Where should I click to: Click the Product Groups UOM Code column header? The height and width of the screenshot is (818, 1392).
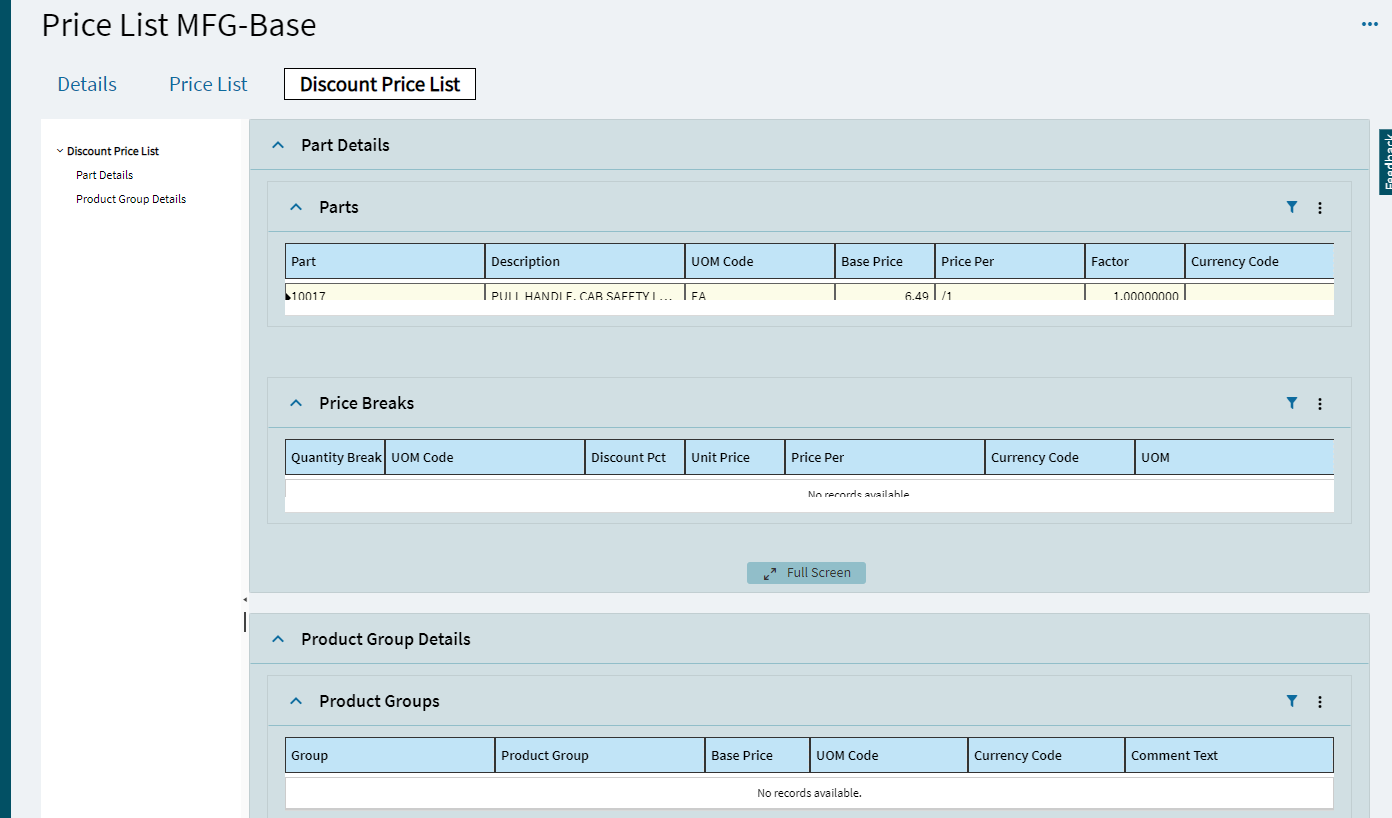tap(889, 755)
